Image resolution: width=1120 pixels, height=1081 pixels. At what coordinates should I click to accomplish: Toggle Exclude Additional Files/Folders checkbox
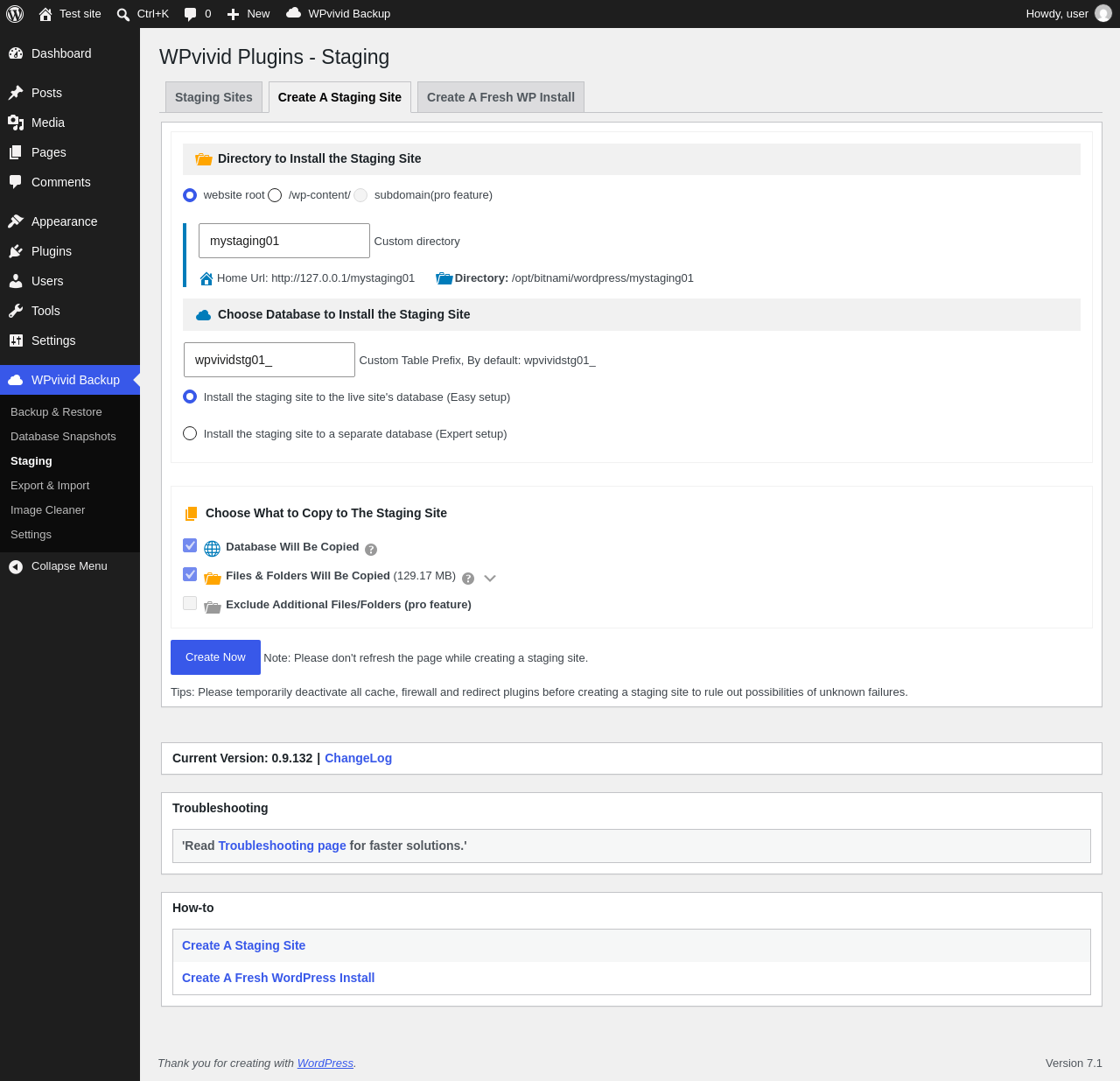point(190,603)
